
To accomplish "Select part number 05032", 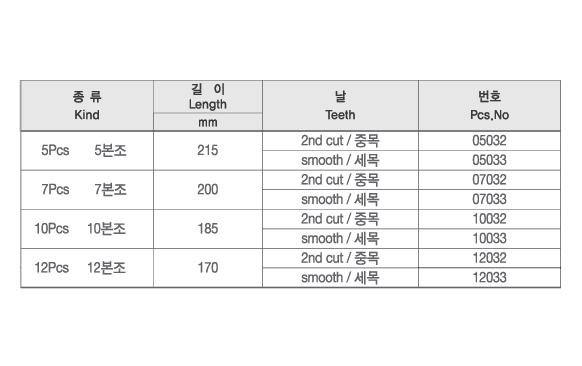I will coord(489,141).
